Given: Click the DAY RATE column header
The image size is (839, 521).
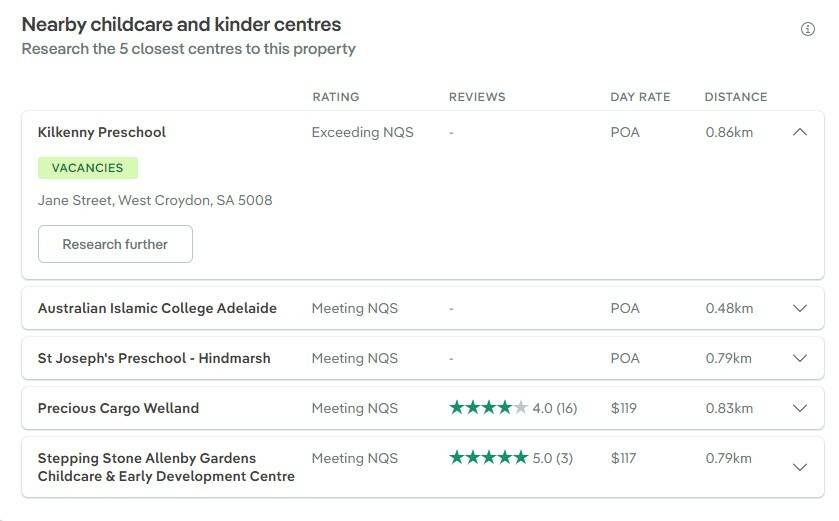Looking at the screenshot, I should click(640, 97).
